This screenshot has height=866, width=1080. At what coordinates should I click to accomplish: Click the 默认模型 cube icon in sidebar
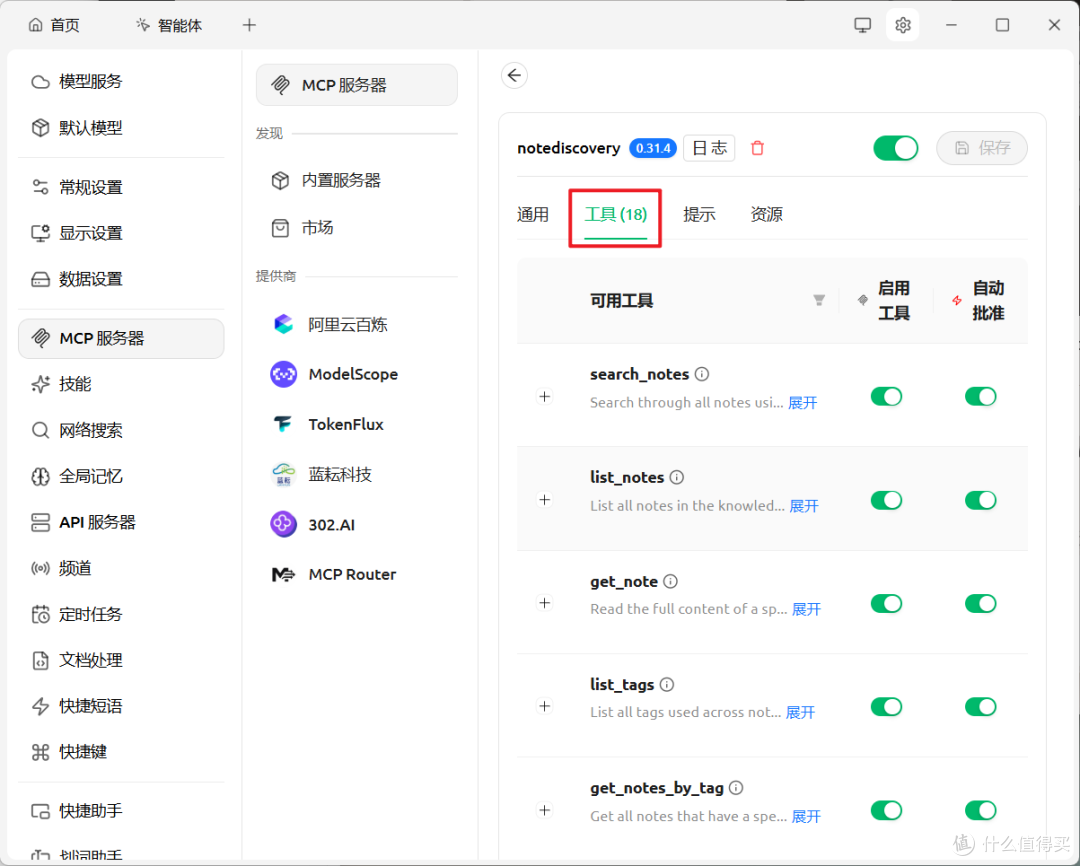click(41, 128)
